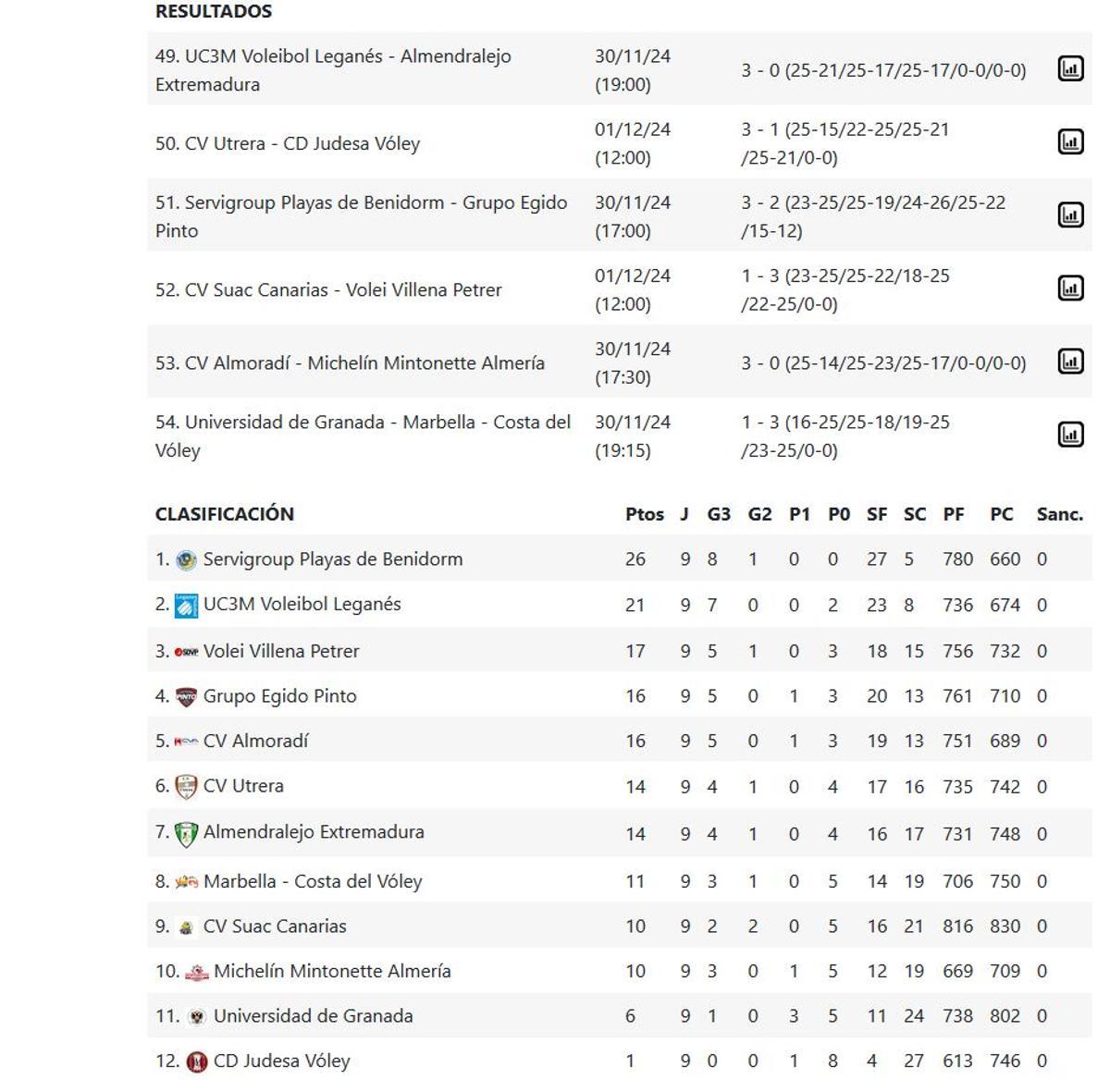The width and height of the screenshot is (1110, 1092).
Task: Open statistics for CV Suac Canarias match
Action: click(1070, 288)
